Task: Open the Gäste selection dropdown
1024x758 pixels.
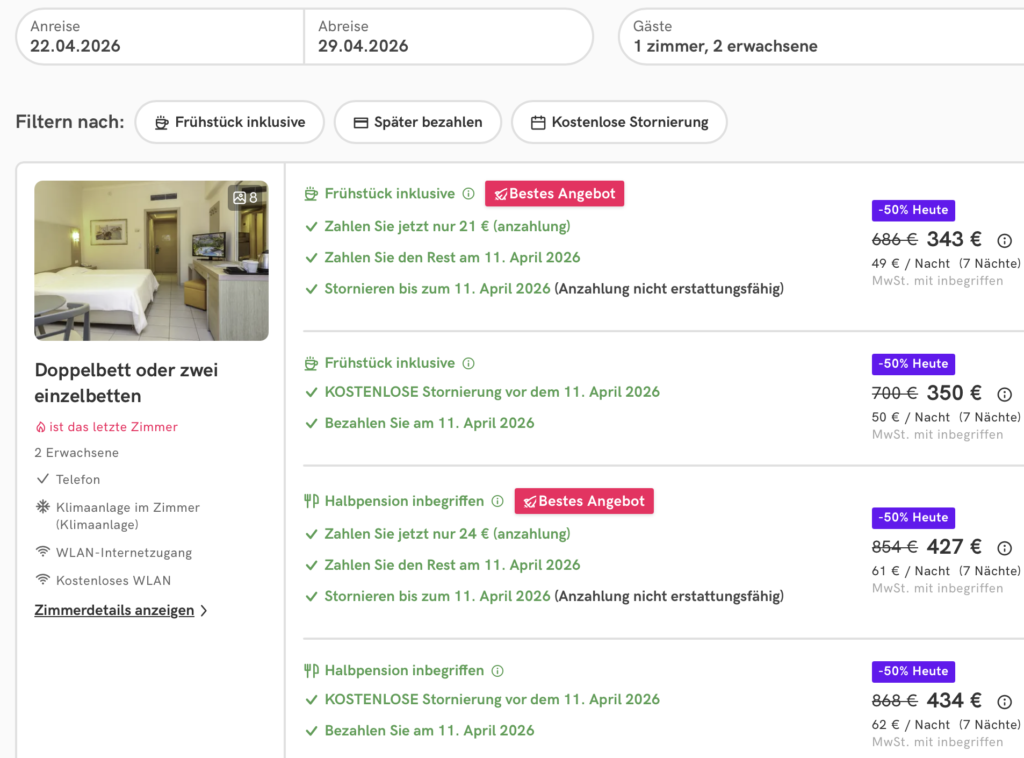Action: [x=820, y=37]
